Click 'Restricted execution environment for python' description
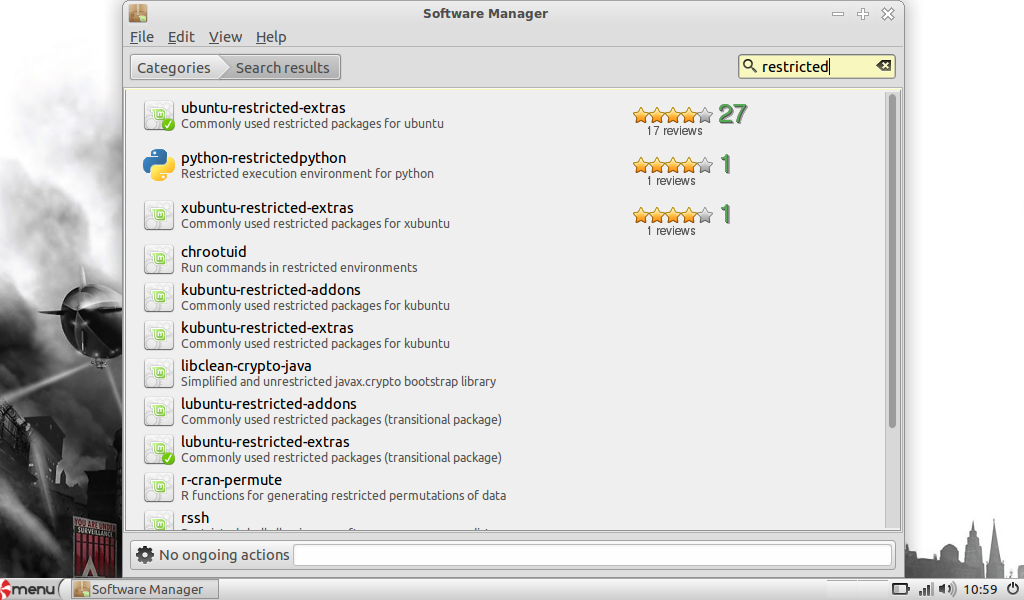Screen dimensions: 1024x600 click(x=307, y=174)
